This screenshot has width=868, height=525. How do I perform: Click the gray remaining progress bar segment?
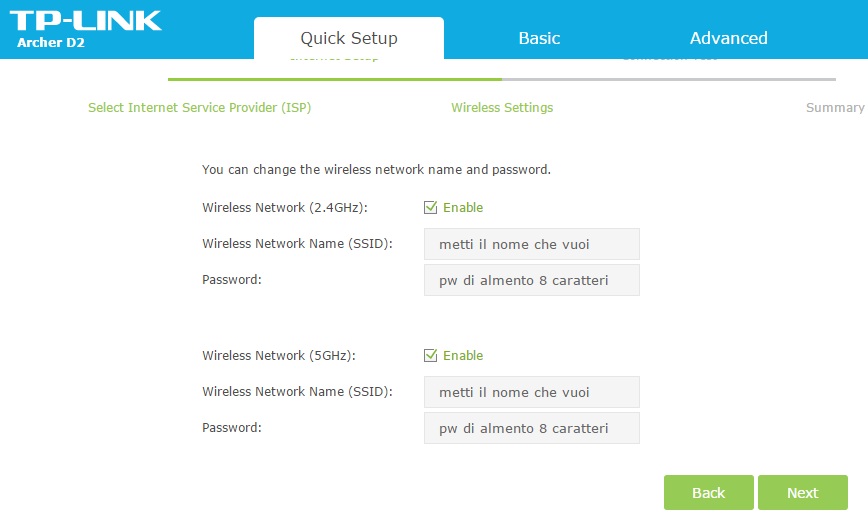tap(668, 79)
